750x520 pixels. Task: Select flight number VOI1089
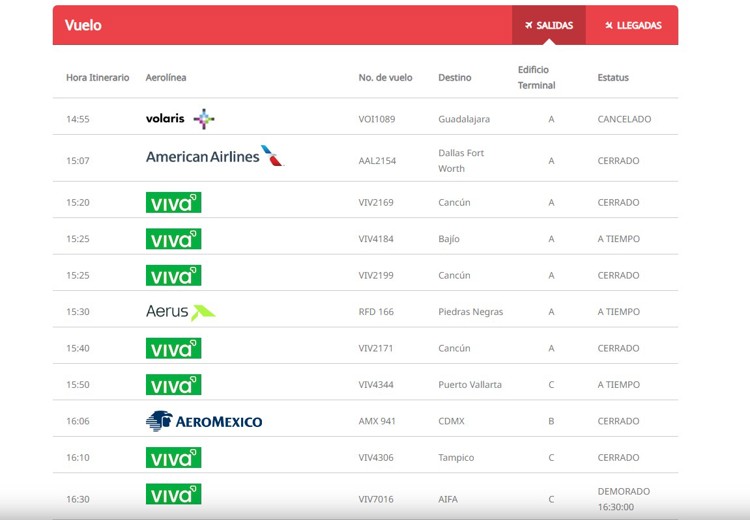coord(376,119)
